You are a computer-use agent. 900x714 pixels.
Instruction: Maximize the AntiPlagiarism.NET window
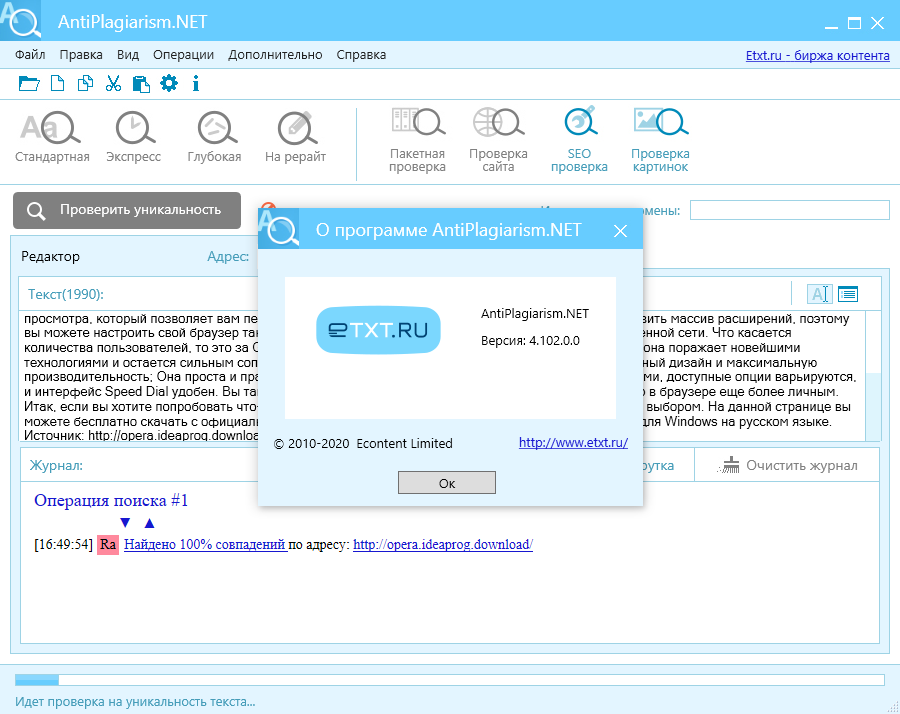854,24
